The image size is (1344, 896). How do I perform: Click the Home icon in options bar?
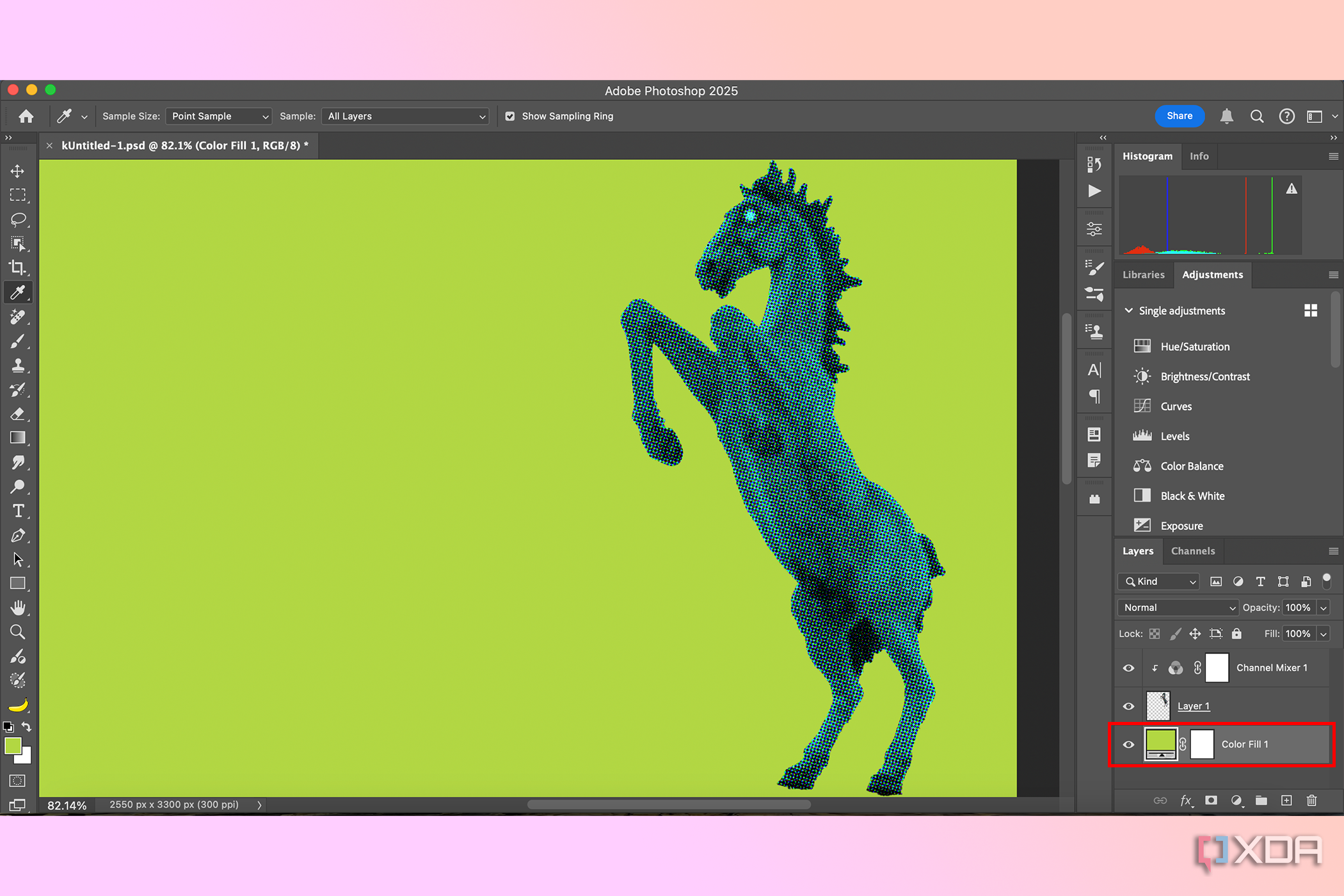pyautogui.click(x=26, y=116)
